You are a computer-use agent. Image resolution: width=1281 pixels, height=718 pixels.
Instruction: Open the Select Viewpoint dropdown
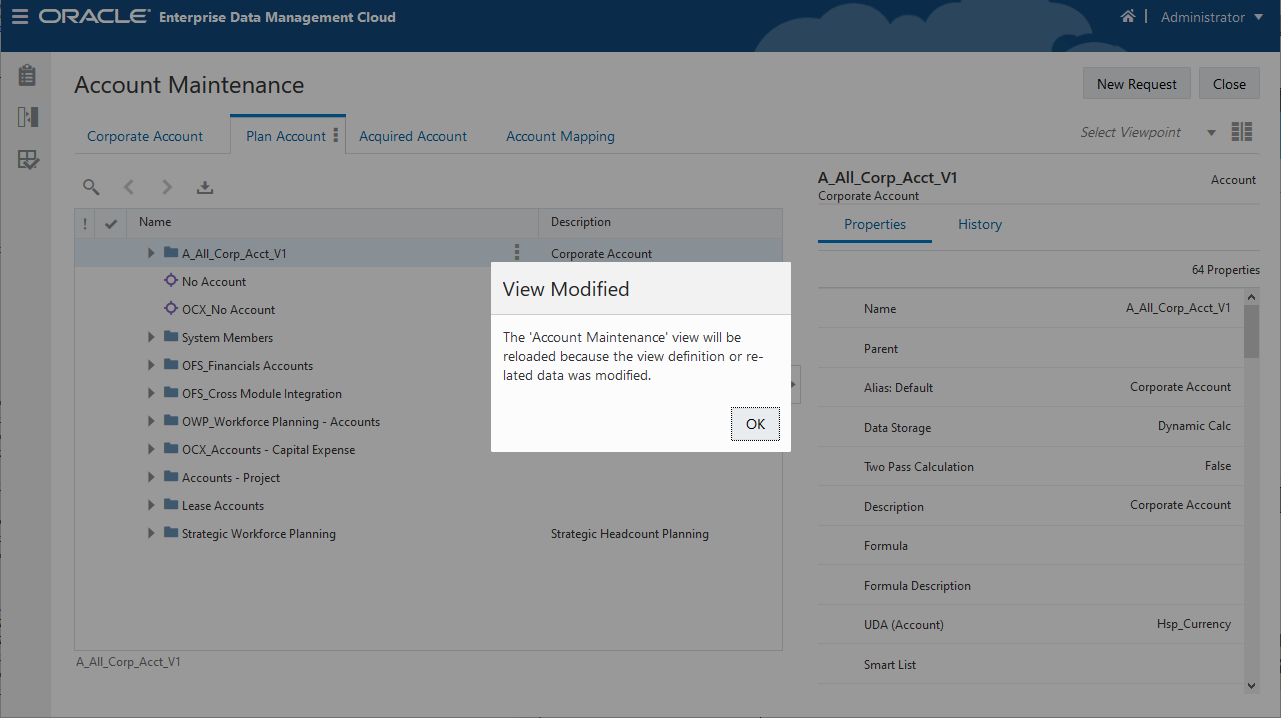point(1211,133)
